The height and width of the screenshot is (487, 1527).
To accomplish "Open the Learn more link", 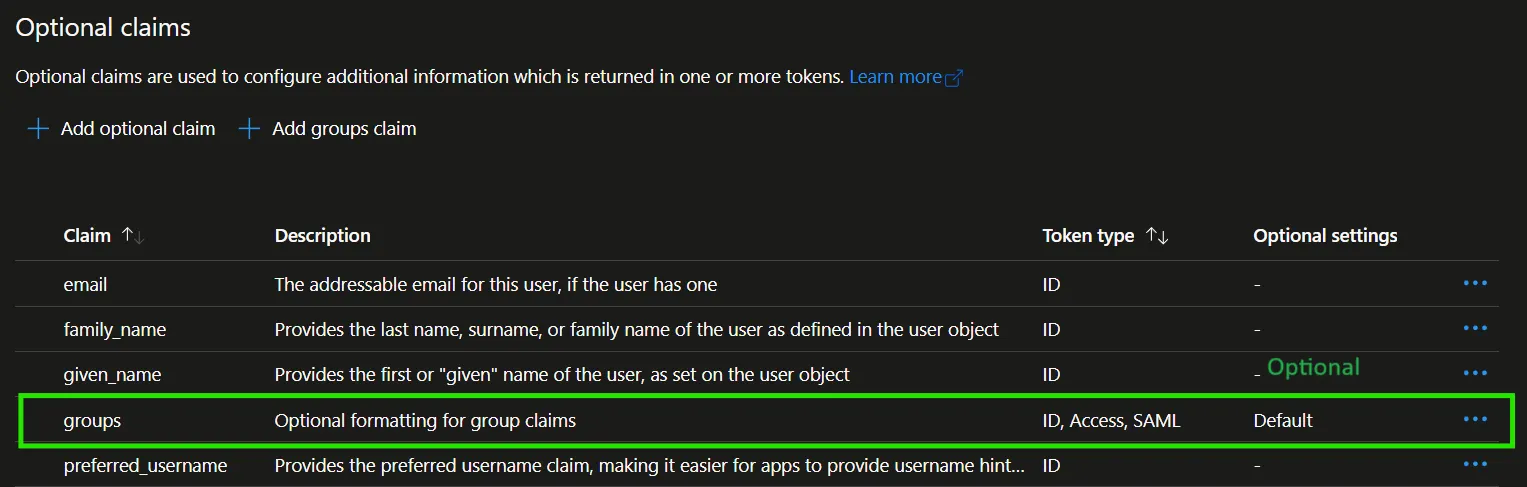I will 895,77.
